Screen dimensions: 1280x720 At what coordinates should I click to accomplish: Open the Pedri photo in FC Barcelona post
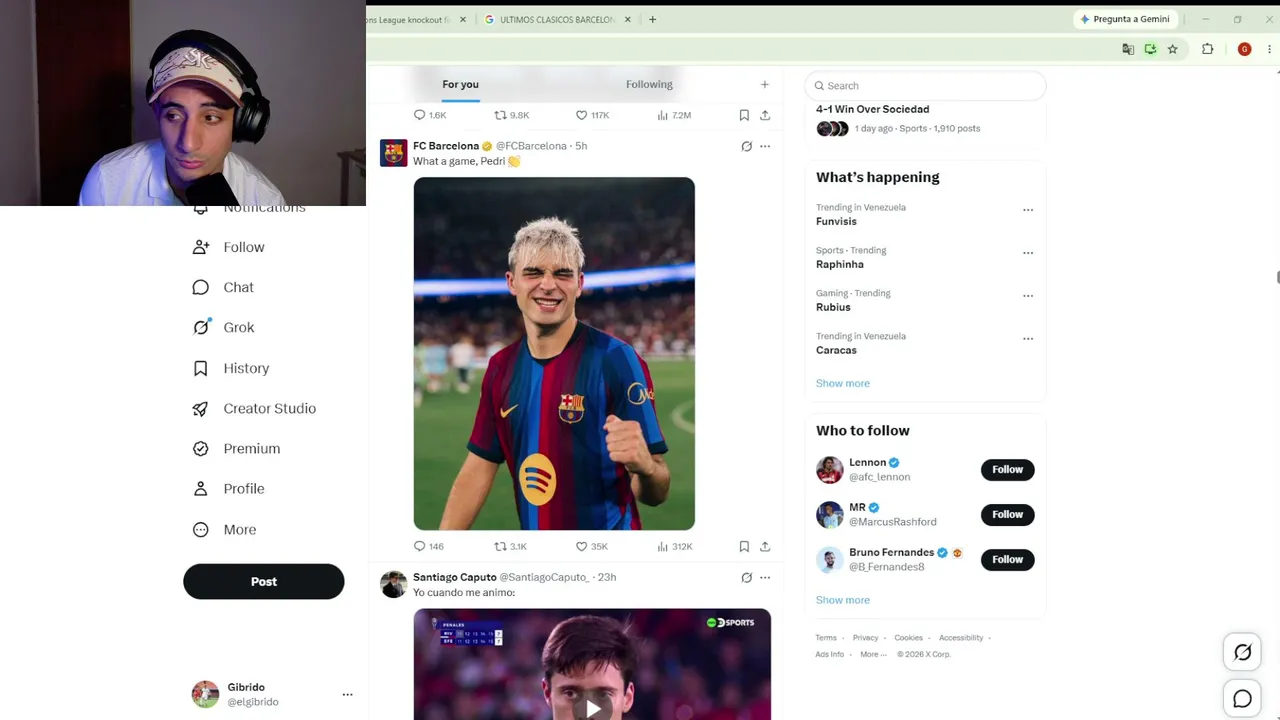pos(554,353)
